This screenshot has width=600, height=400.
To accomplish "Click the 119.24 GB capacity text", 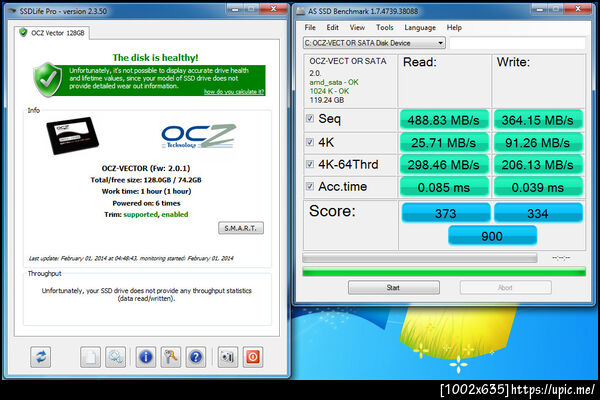I will [x=327, y=100].
